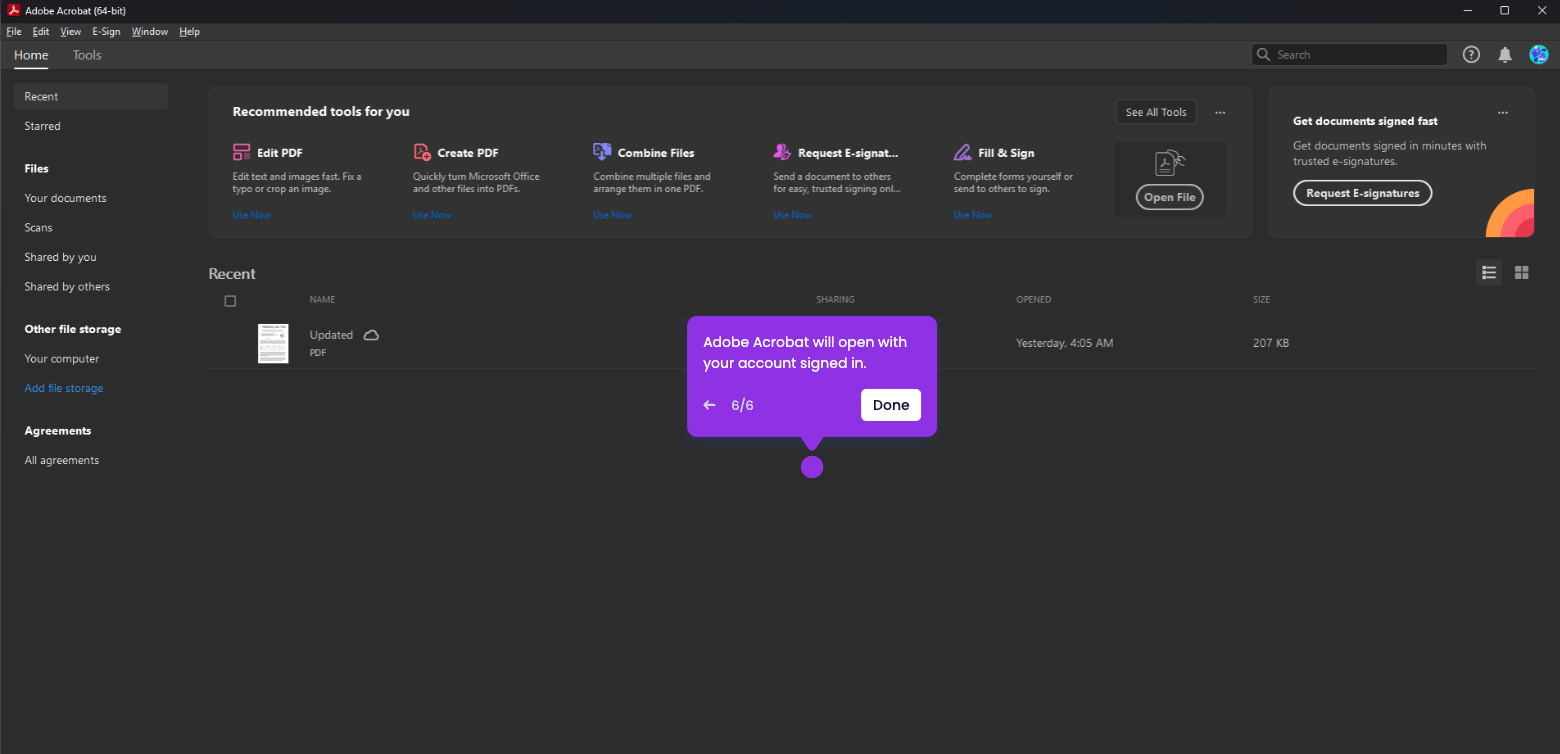Click the Add file storage link
Screen dimensions: 1560x754
[x=64, y=388]
